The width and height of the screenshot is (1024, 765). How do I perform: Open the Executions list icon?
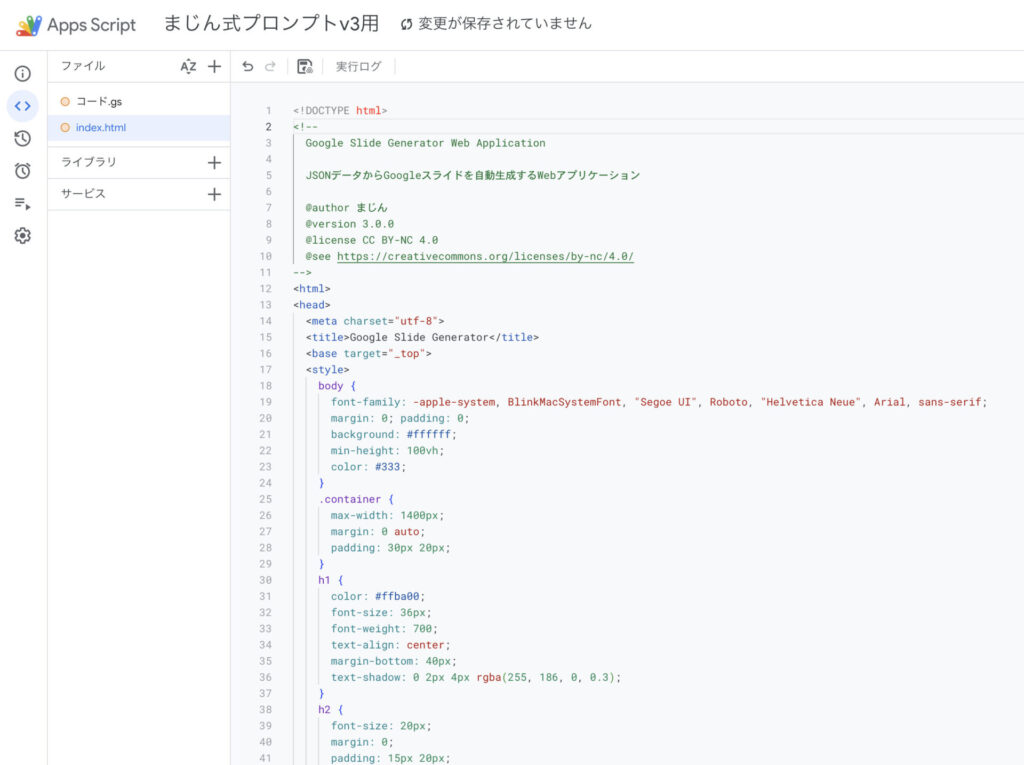22,204
